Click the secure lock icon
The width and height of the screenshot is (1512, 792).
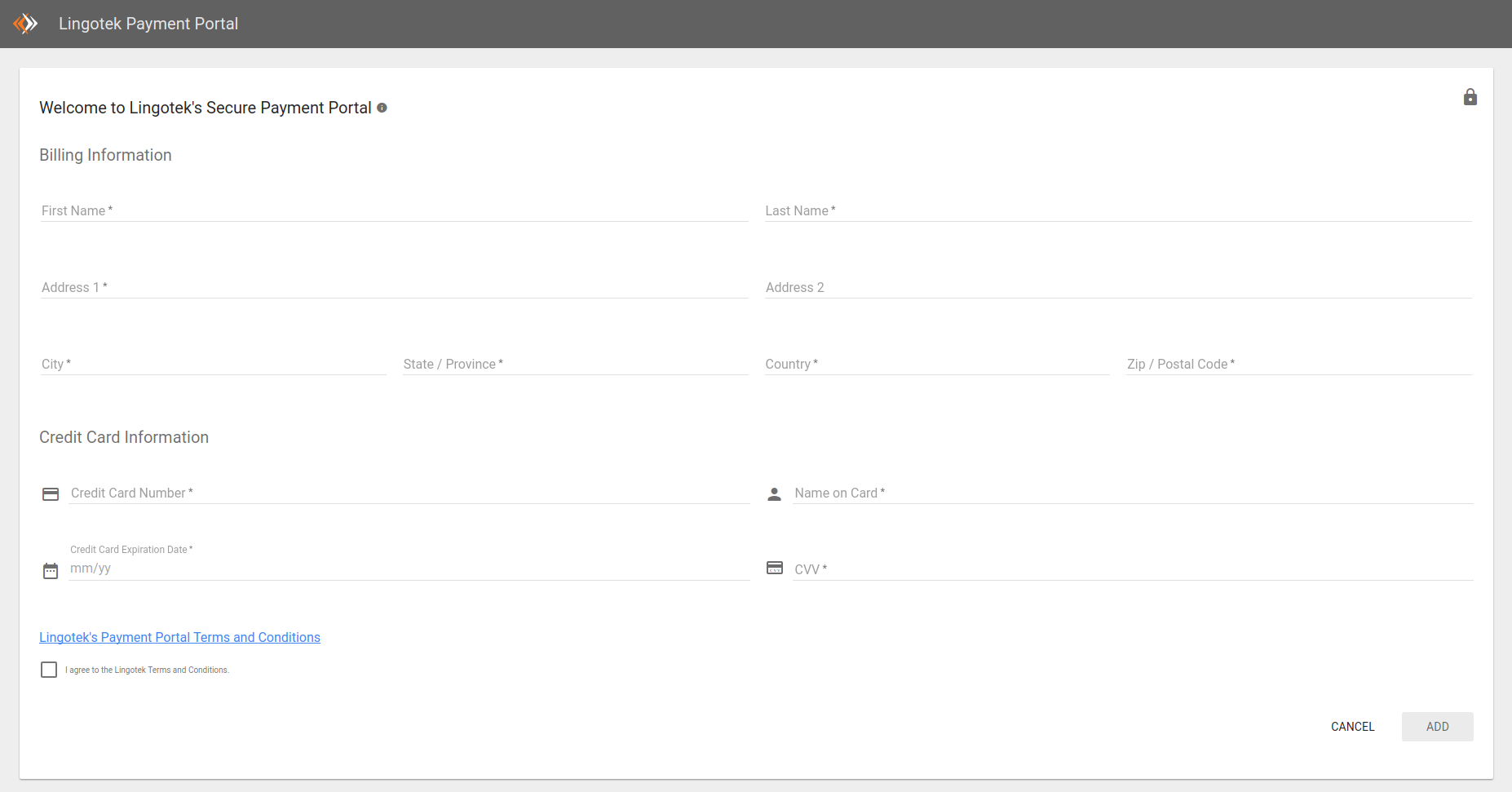(1470, 97)
